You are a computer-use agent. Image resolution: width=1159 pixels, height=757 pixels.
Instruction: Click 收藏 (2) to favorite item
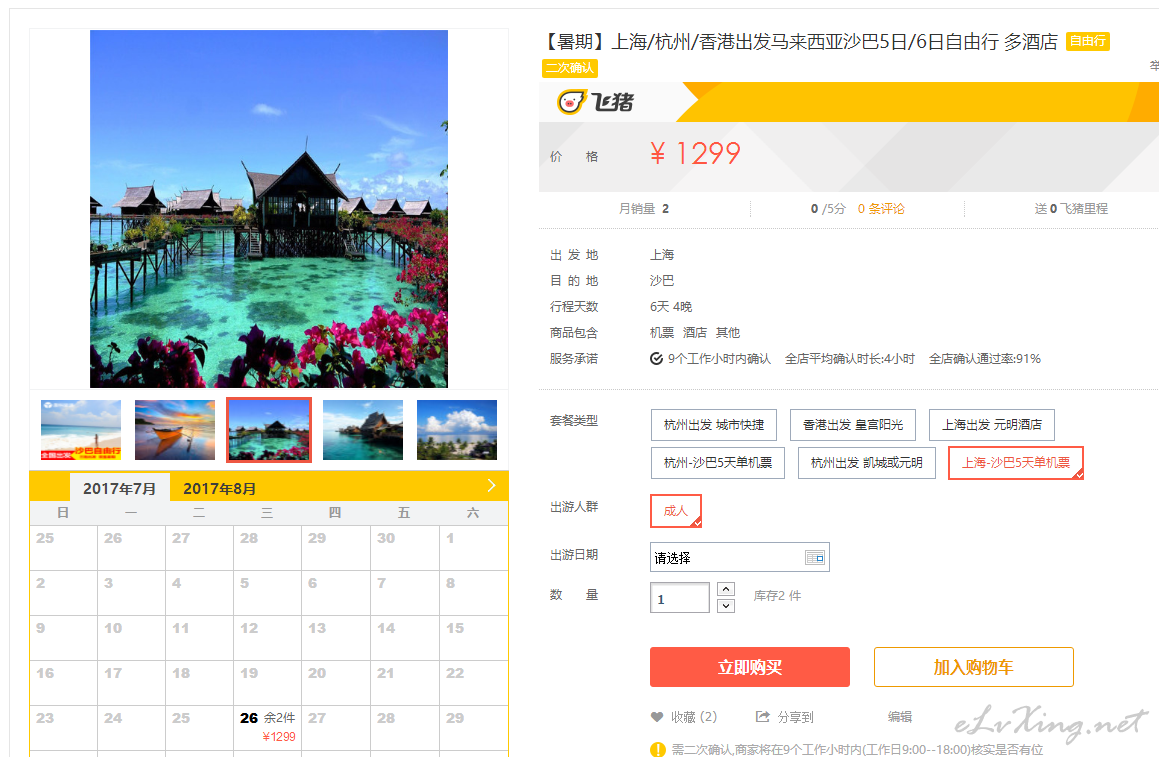[693, 717]
